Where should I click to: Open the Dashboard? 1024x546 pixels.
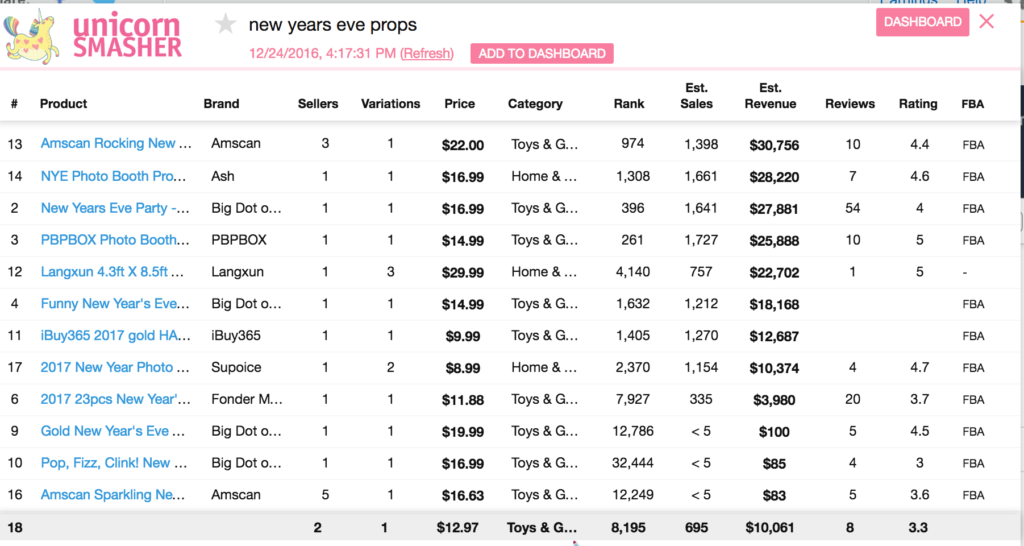[x=922, y=22]
